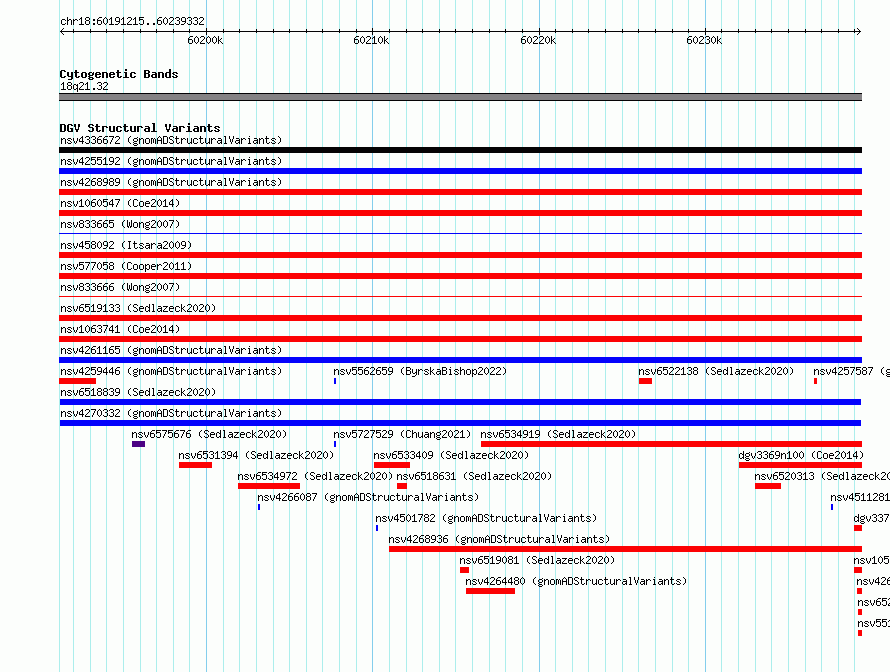The image size is (890, 672).
Task: Select nsv833666 (Wong2007) label
Action: tap(120, 287)
